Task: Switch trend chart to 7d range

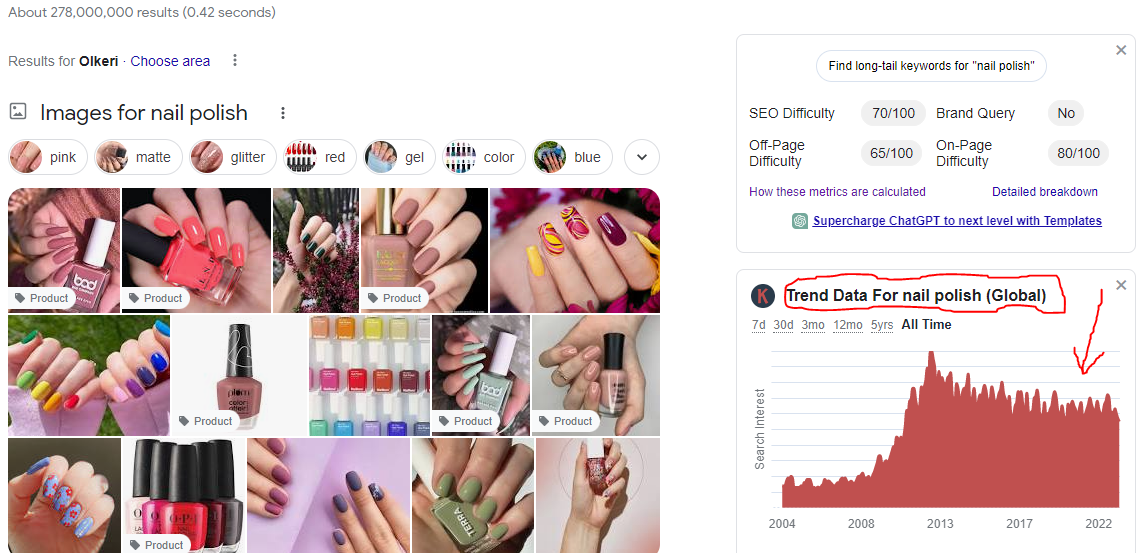Action: click(758, 325)
